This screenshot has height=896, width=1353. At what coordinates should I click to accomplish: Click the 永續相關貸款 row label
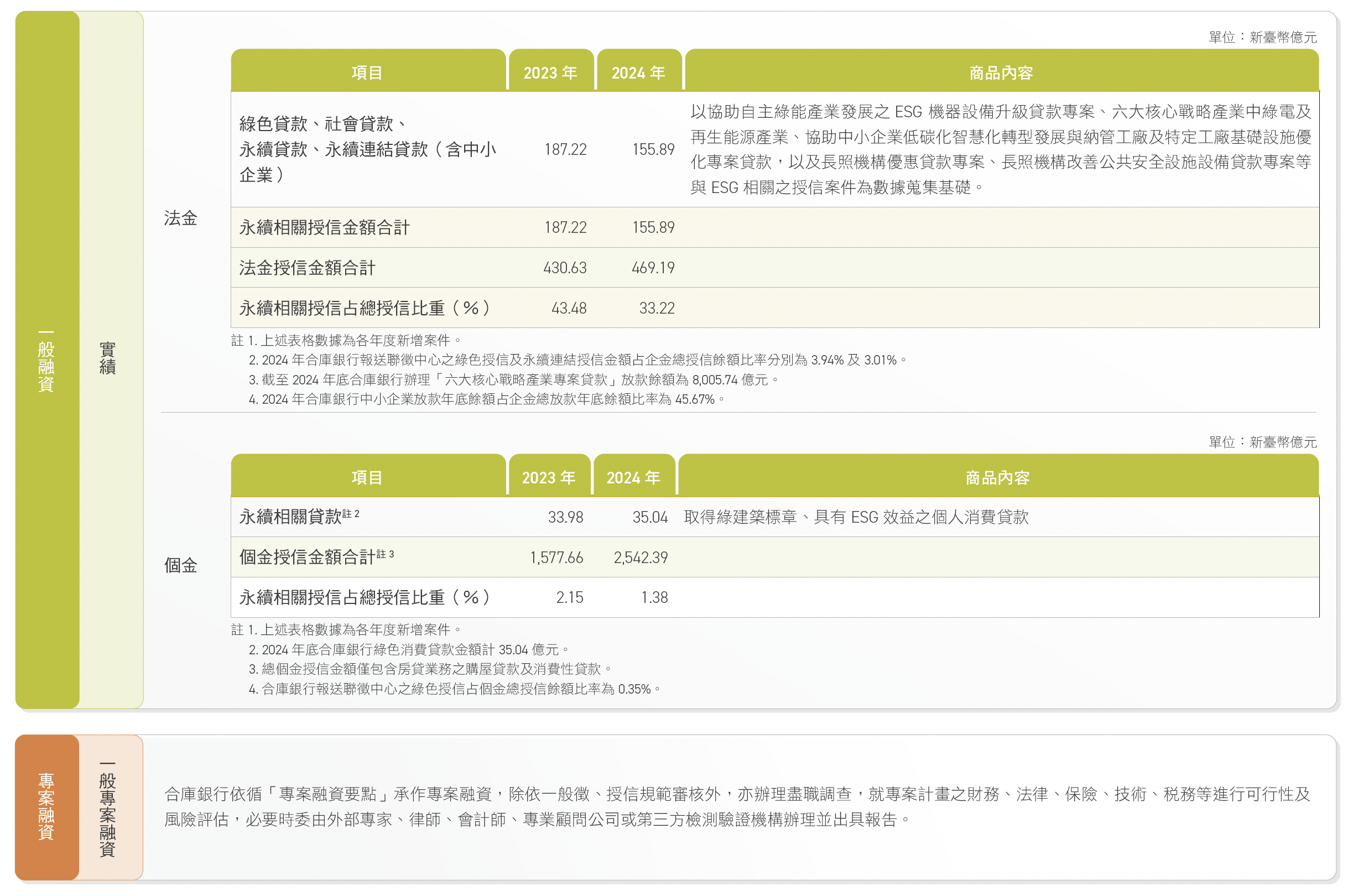[x=290, y=517]
